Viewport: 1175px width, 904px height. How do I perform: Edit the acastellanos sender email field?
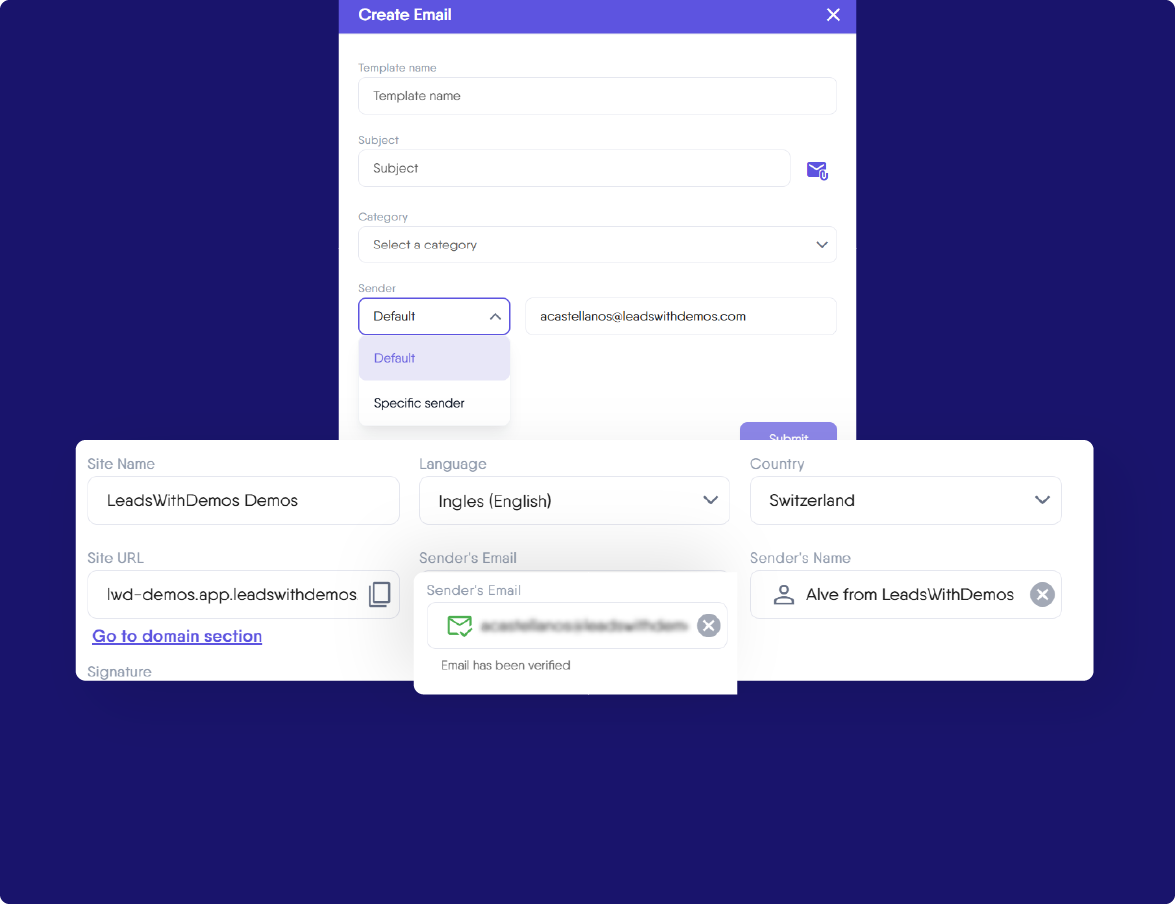(x=680, y=316)
